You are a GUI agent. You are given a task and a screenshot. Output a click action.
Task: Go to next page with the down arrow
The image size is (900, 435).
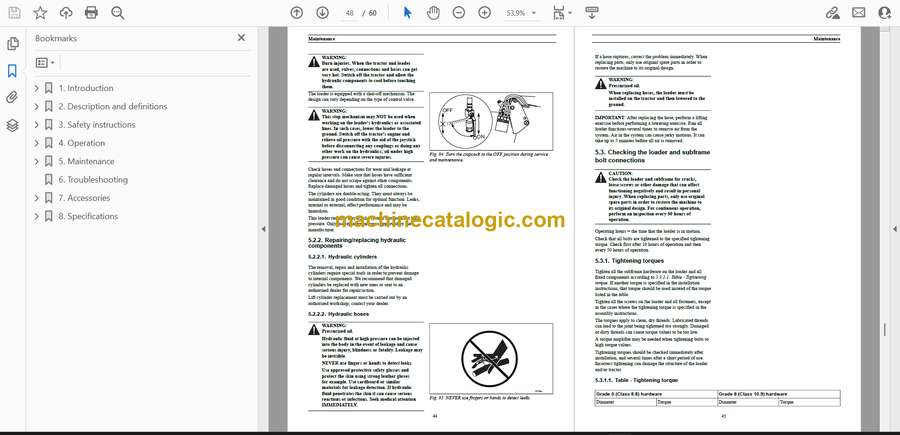(322, 13)
